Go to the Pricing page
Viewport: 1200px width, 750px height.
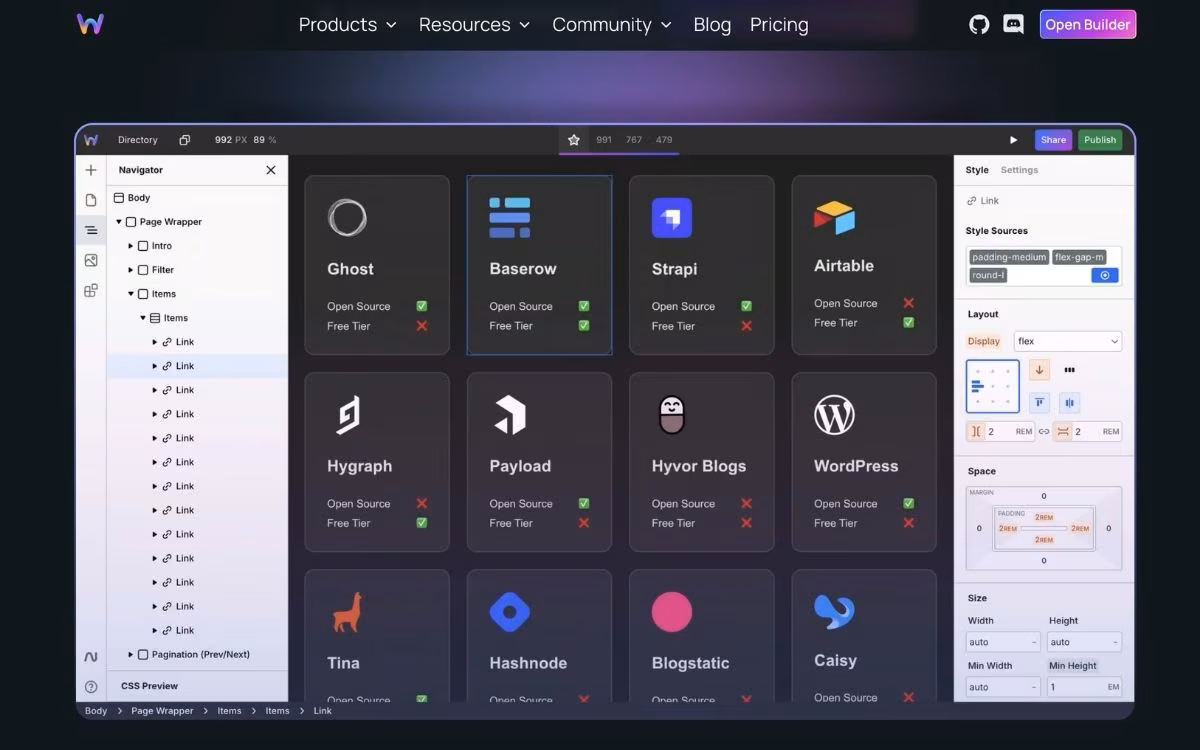[779, 25]
